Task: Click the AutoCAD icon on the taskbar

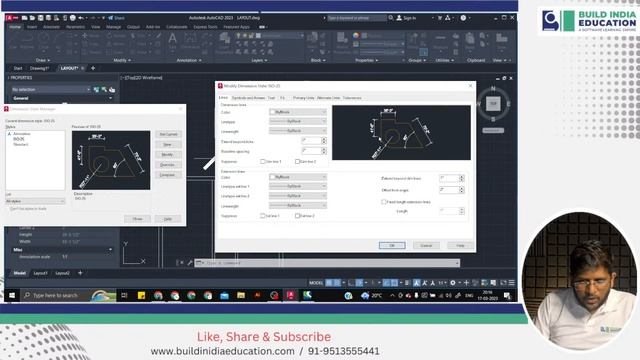Action: [x=291, y=295]
